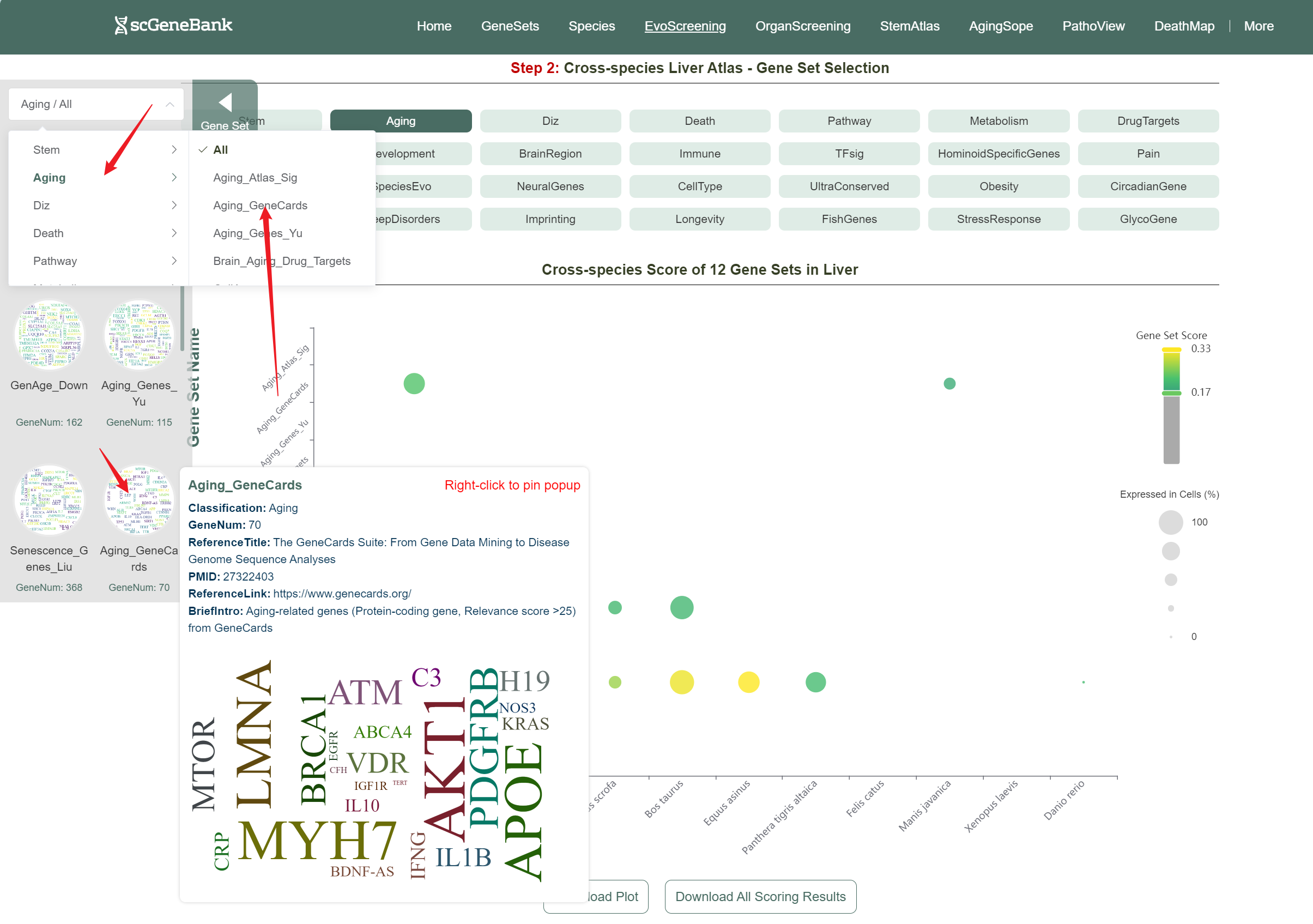The image size is (1313, 924).
Task: Open the genecards.org reference link
Action: [x=342, y=593]
